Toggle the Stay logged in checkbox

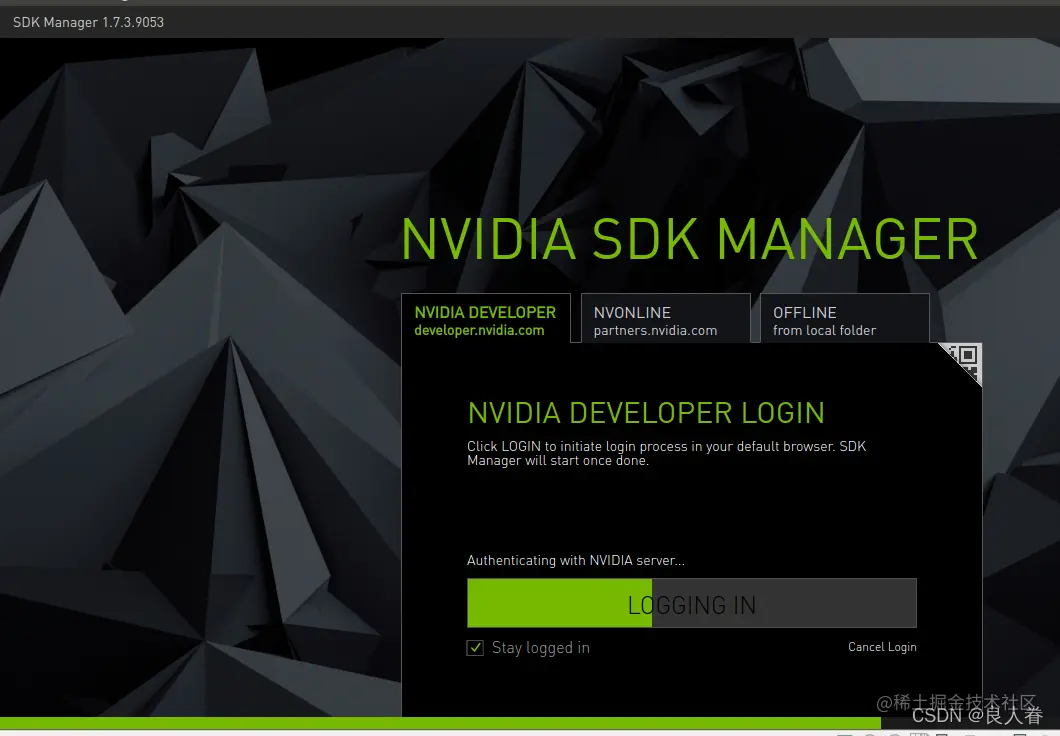tap(475, 648)
